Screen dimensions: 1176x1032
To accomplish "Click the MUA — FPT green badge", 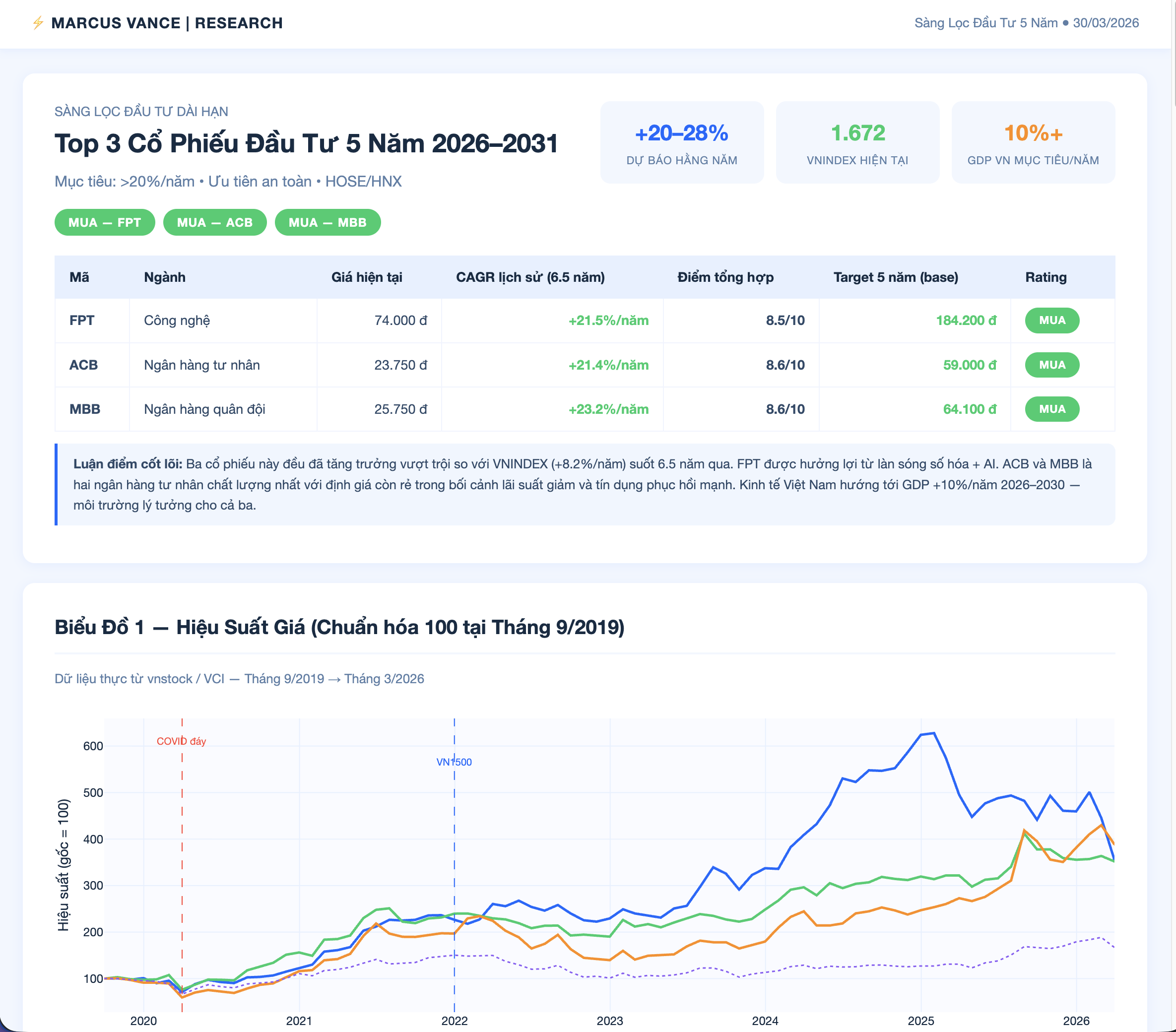I will click(105, 223).
